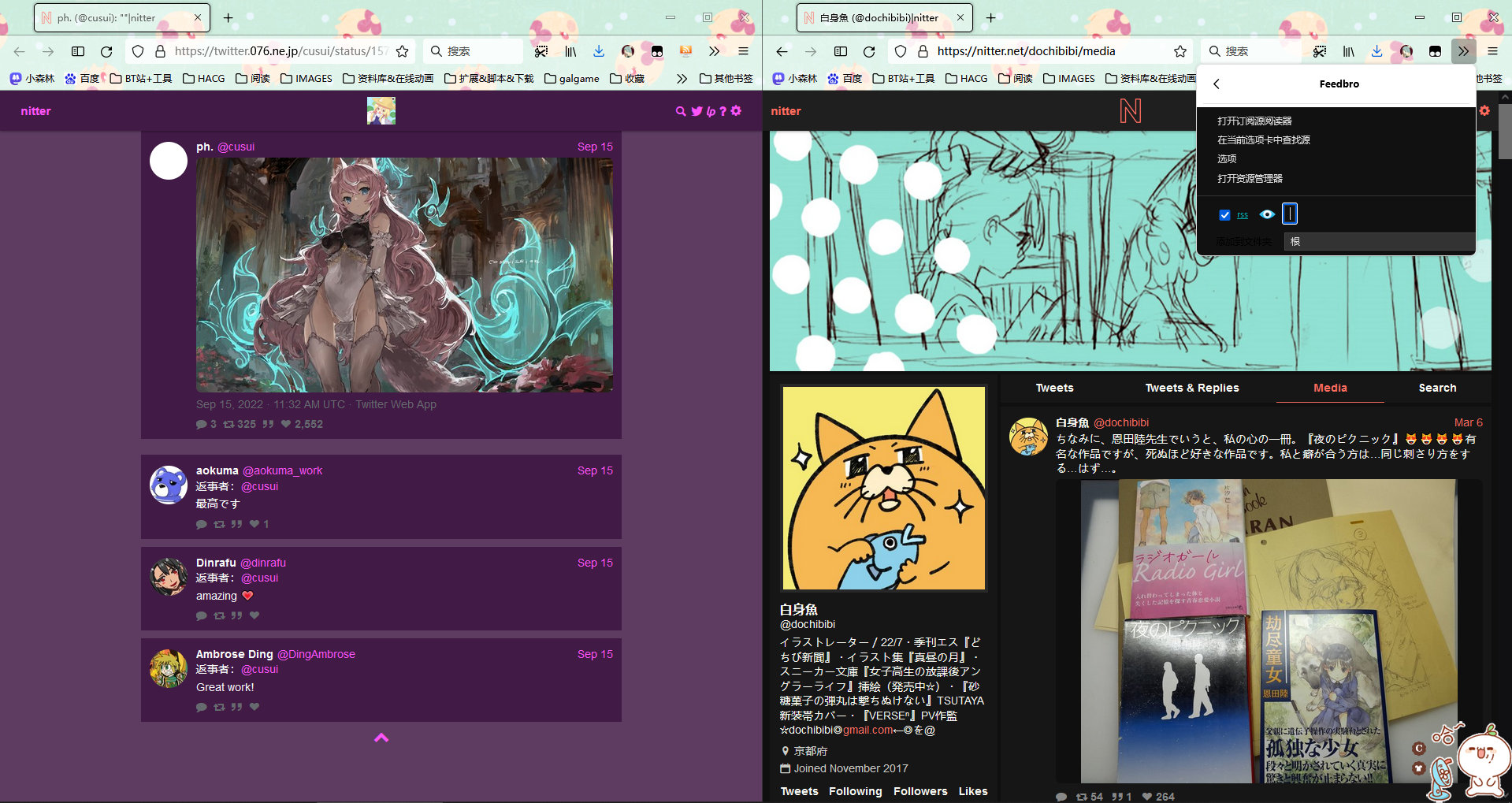Open the folder dropdown showing 根

[x=1378, y=241]
